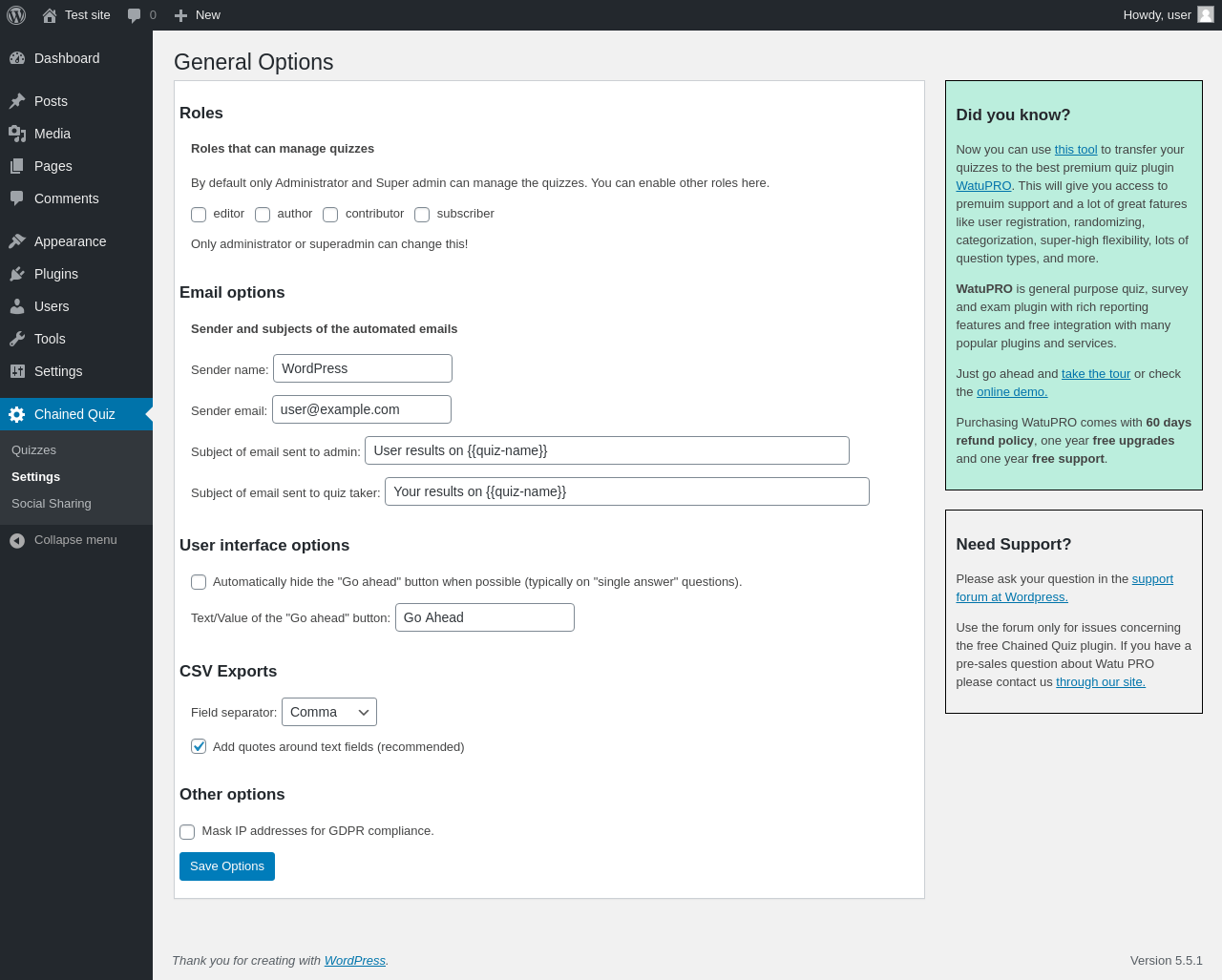Screen dimensions: 1222x980
Task: Check Mask IP addresses for GDPR
Action: pyautogui.click(x=187, y=832)
